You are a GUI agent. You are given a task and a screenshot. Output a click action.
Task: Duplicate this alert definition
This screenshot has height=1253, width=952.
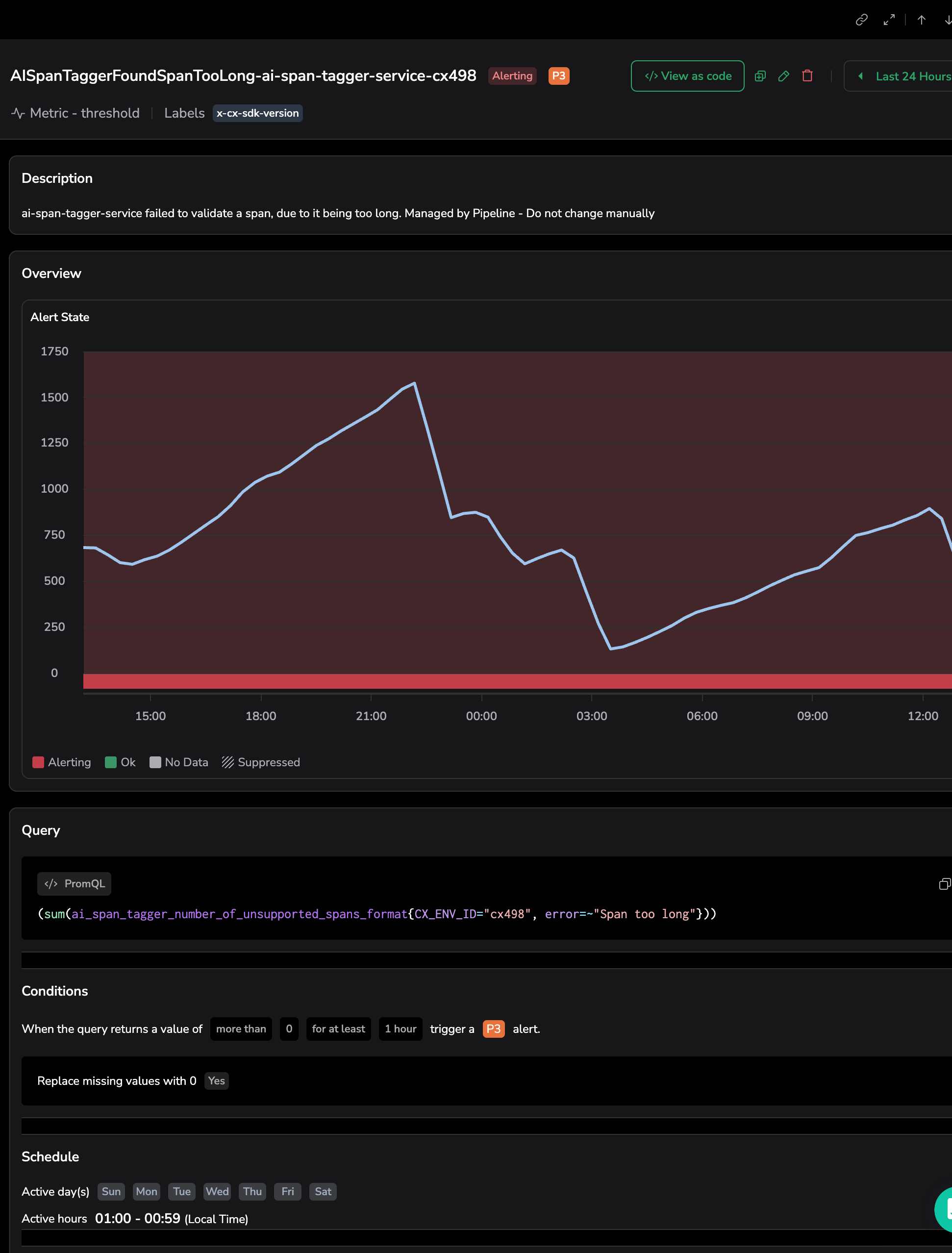pos(760,76)
